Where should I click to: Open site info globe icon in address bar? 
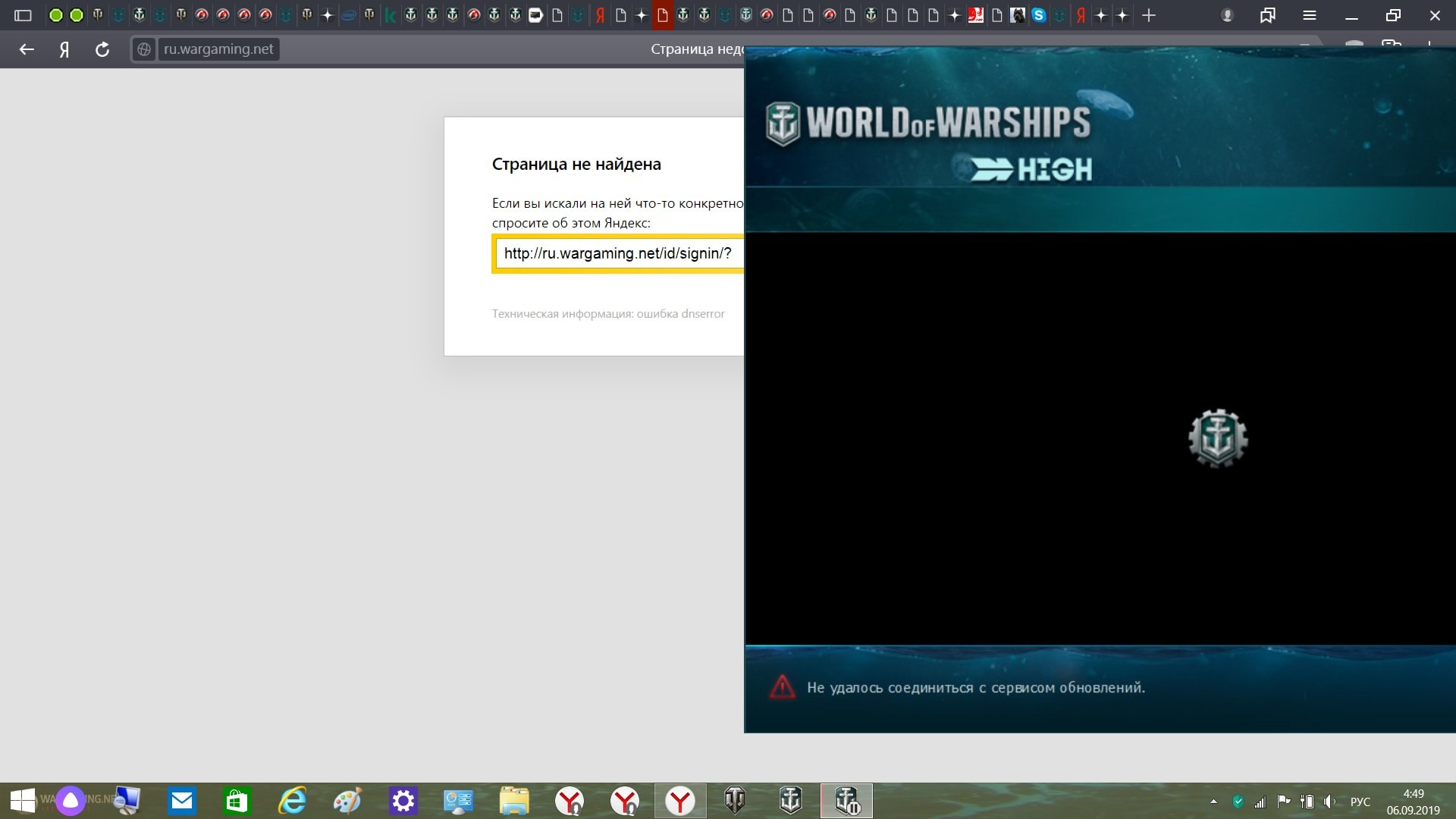click(143, 49)
